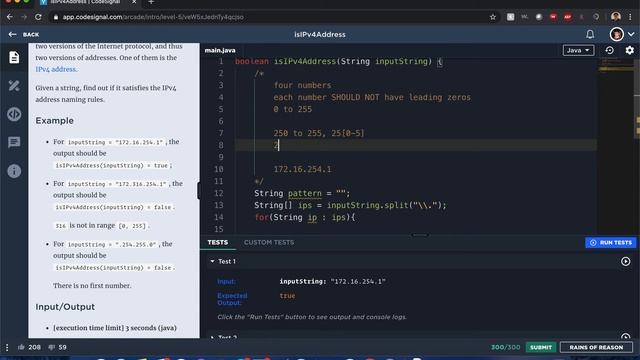The width and height of the screenshot is (640, 360).
Task: Click the address bar URL
Action: tap(153, 17)
